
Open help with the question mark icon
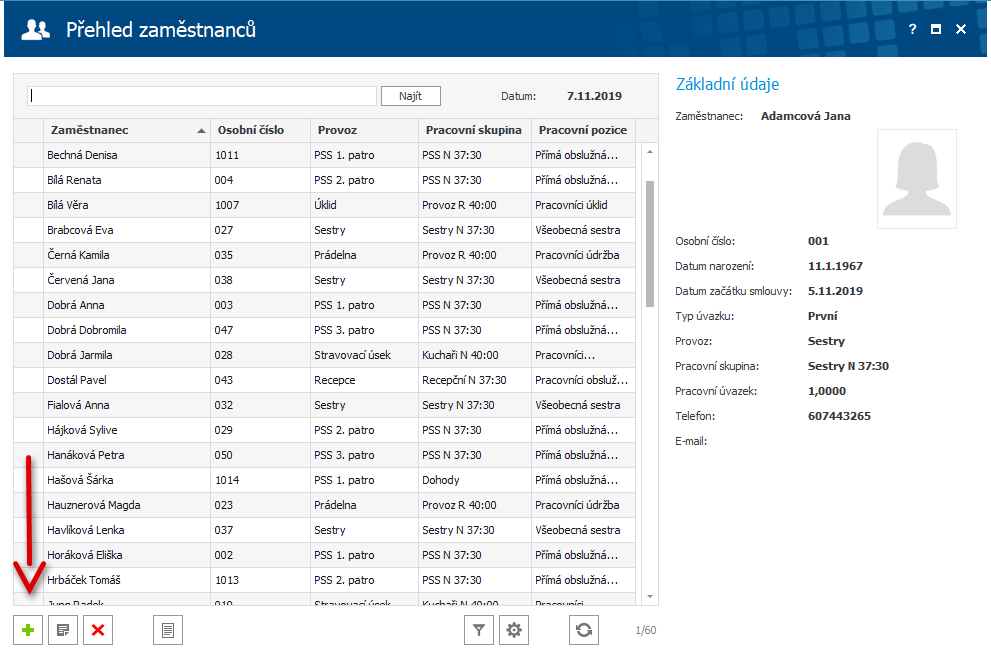[912, 29]
